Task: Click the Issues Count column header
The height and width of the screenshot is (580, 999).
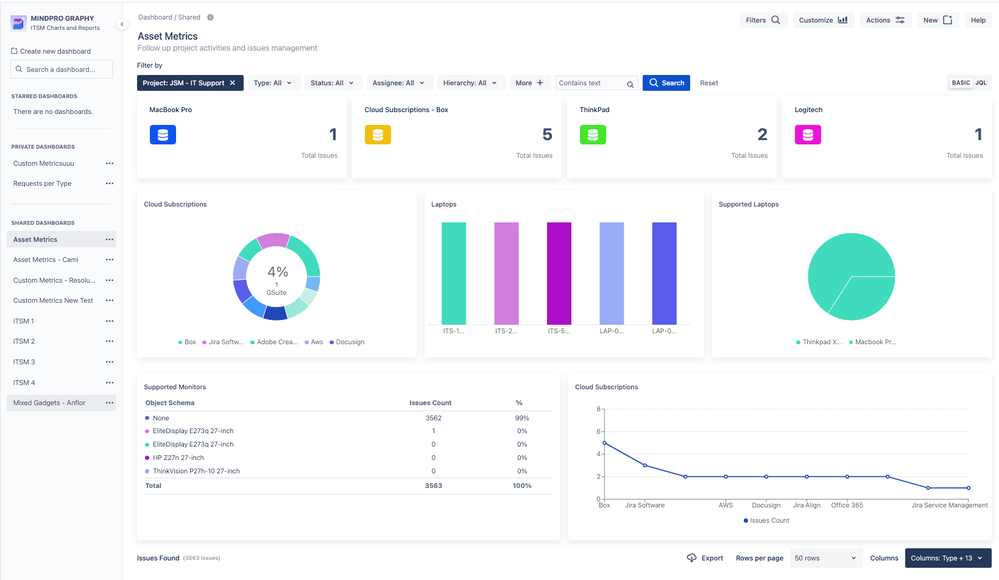Action: [x=430, y=403]
